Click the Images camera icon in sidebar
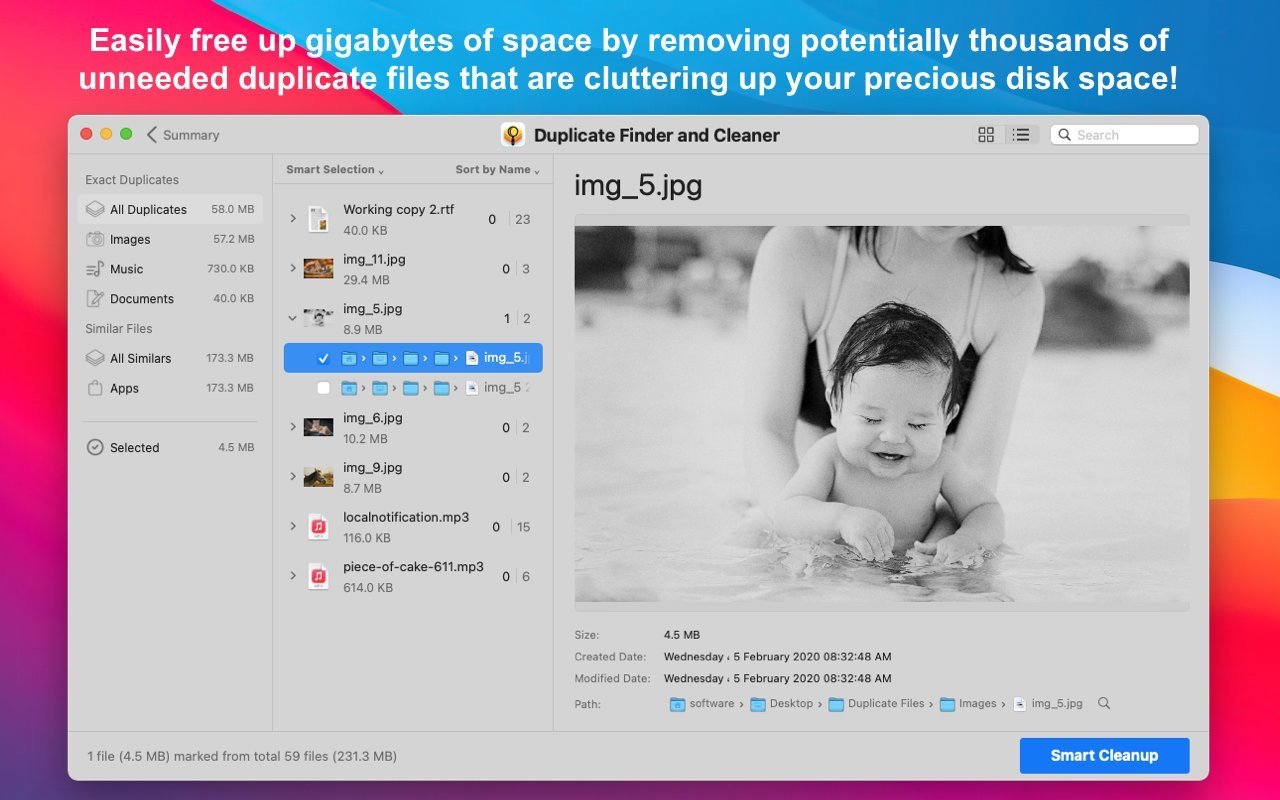Screen dimensions: 1280x800 coord(95,239)
